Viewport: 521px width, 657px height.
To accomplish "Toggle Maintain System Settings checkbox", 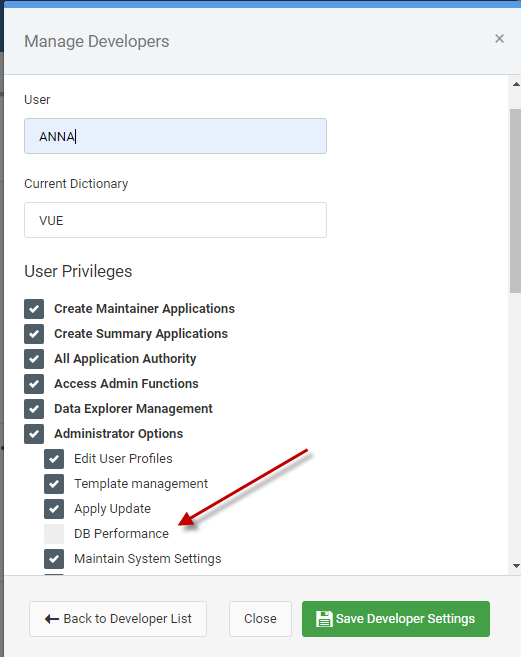I will pos(54,559).
